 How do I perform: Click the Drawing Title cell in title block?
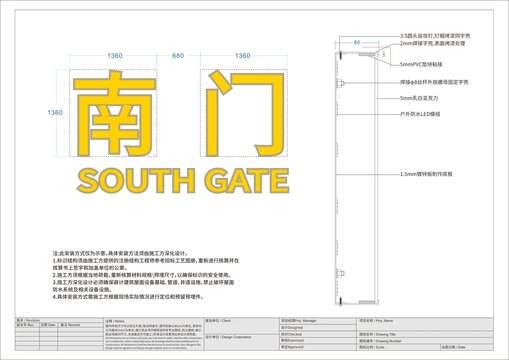coord(425,334)
